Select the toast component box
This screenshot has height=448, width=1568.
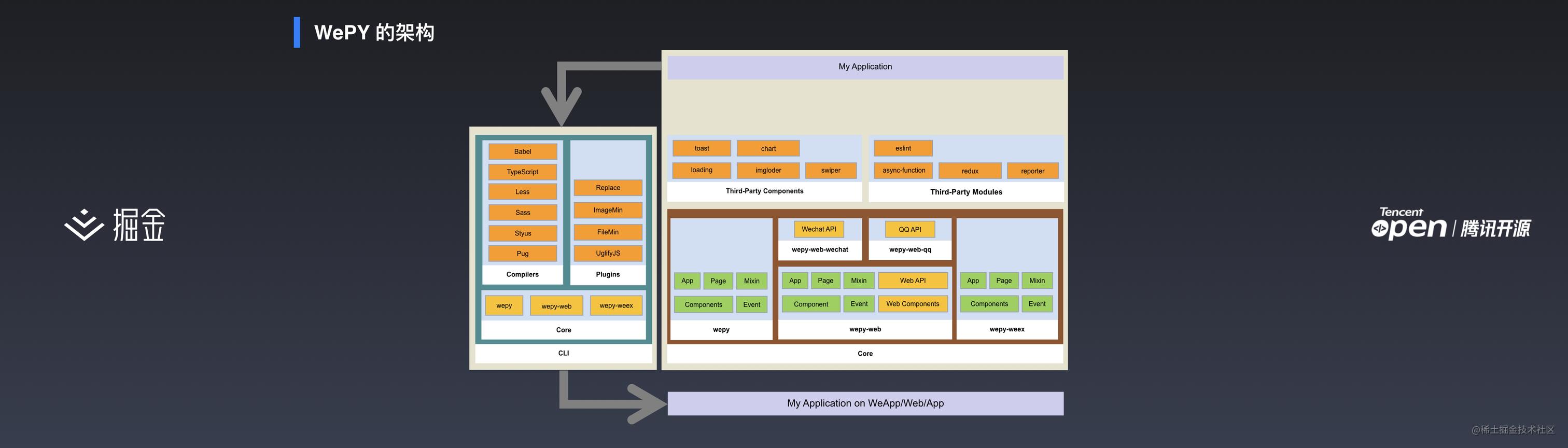coord(701,148)
